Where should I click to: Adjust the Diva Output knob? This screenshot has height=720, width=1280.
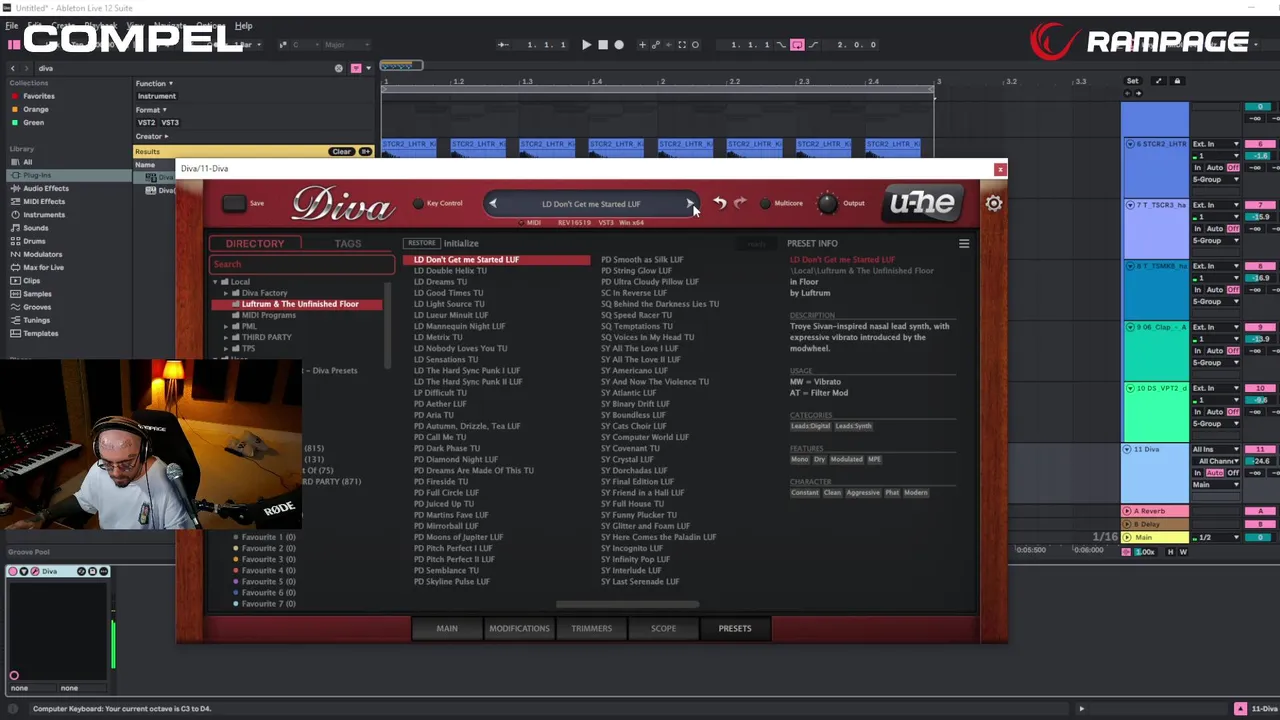(827, 203)
